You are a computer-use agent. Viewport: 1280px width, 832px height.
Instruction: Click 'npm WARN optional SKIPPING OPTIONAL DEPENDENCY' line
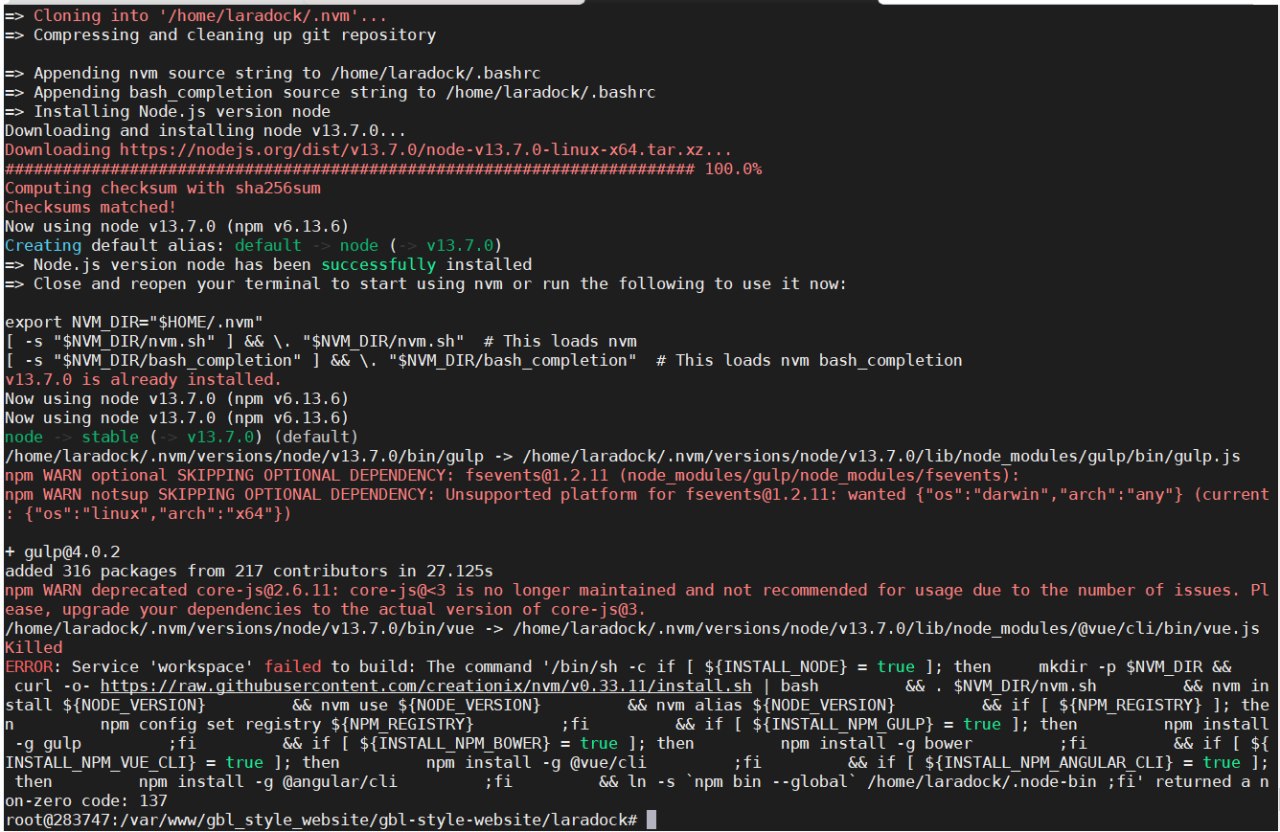click(x=512, y=475)
